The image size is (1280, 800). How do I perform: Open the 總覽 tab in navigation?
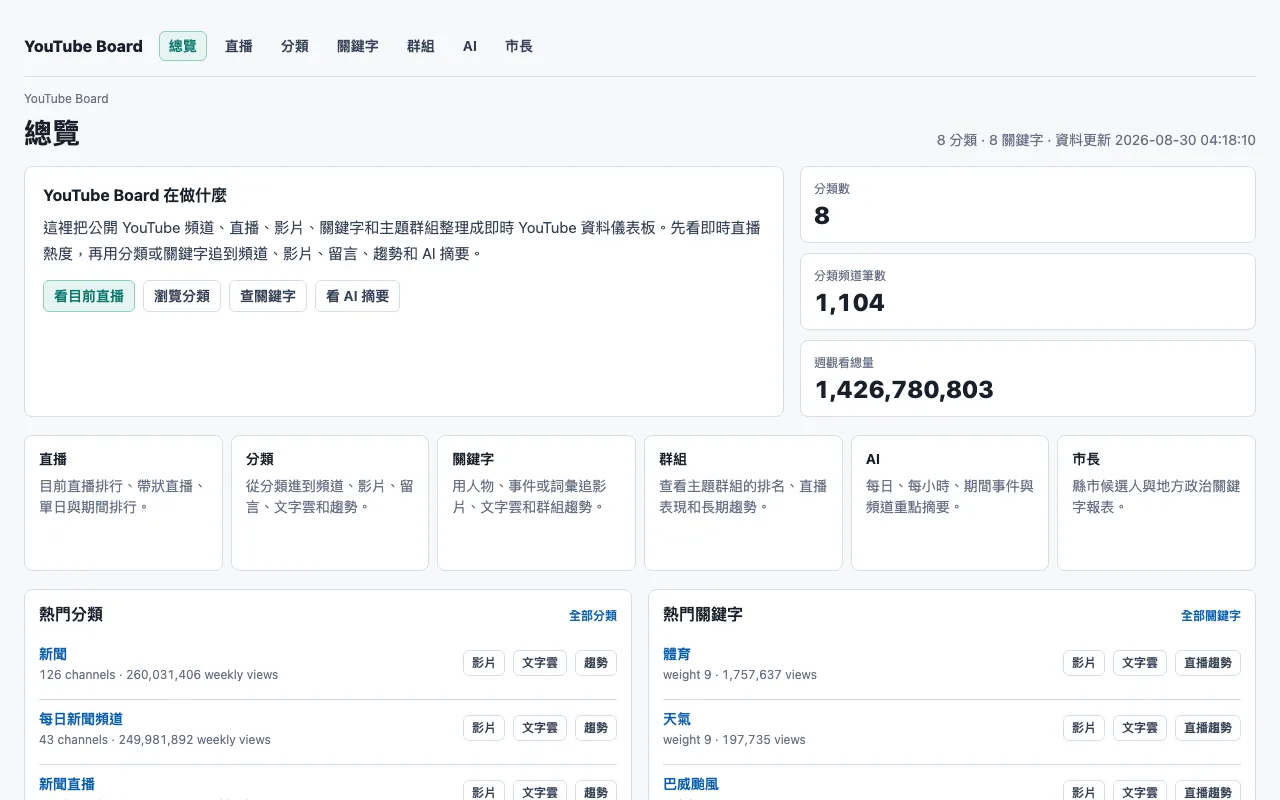[183, 46]
